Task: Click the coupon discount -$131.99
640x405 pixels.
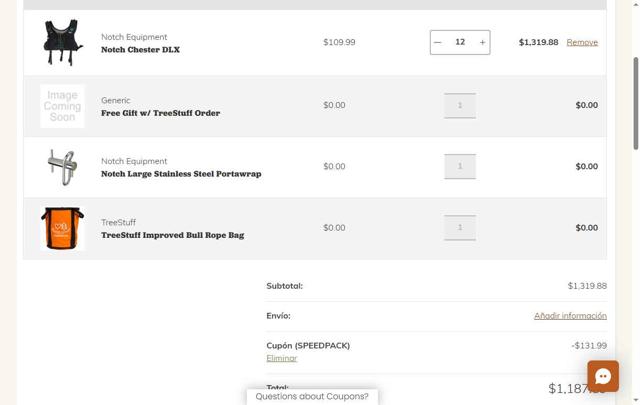Action: (x=589, y=345)
